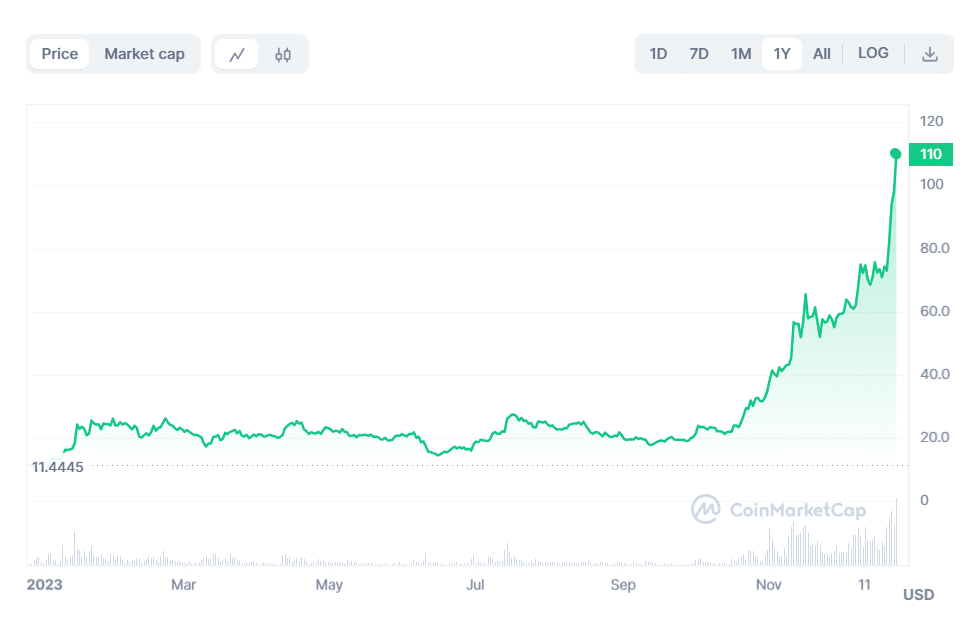Switch to the line chart view
Screen dimensions: 967x624
pos(237,55)
